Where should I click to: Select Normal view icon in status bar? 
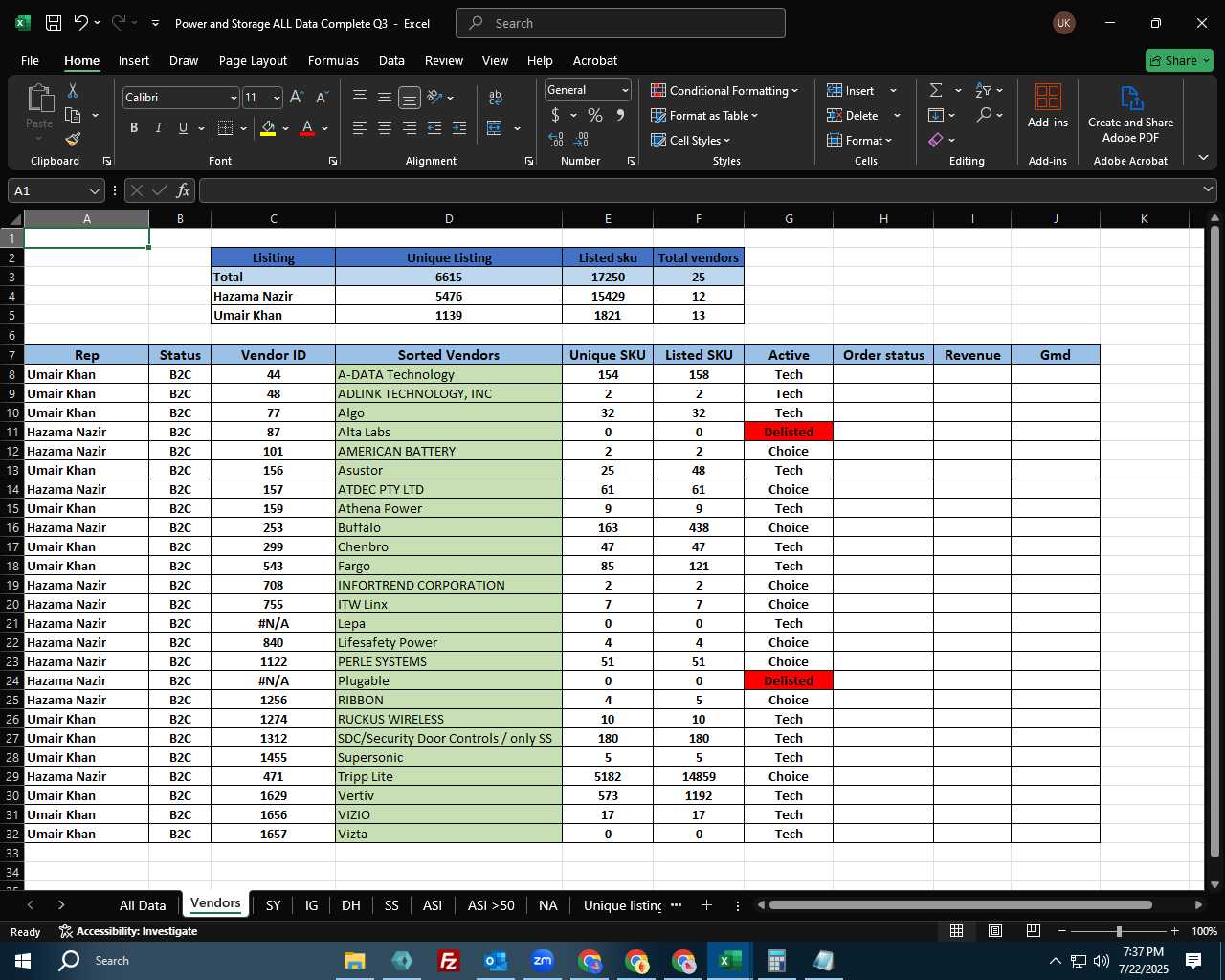956,931
